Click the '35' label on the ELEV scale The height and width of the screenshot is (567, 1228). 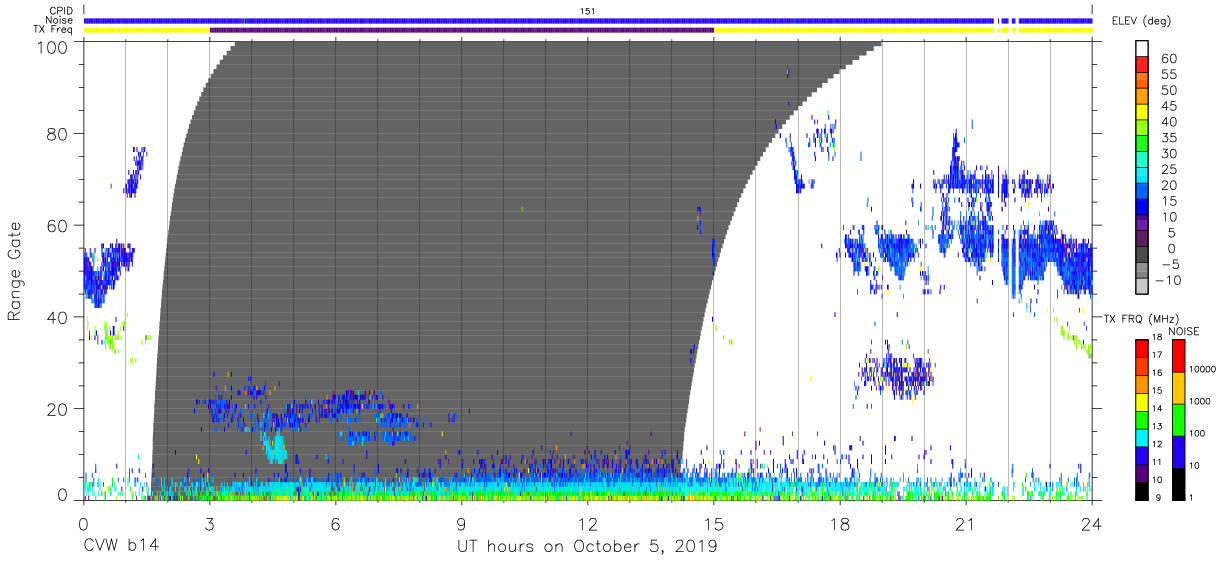pos(1168,138)
